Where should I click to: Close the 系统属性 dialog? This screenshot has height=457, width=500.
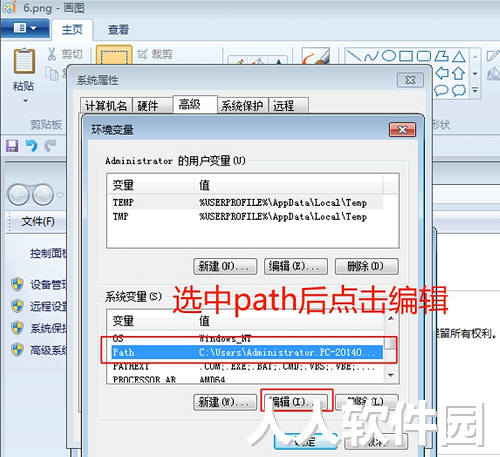(410, 80)
